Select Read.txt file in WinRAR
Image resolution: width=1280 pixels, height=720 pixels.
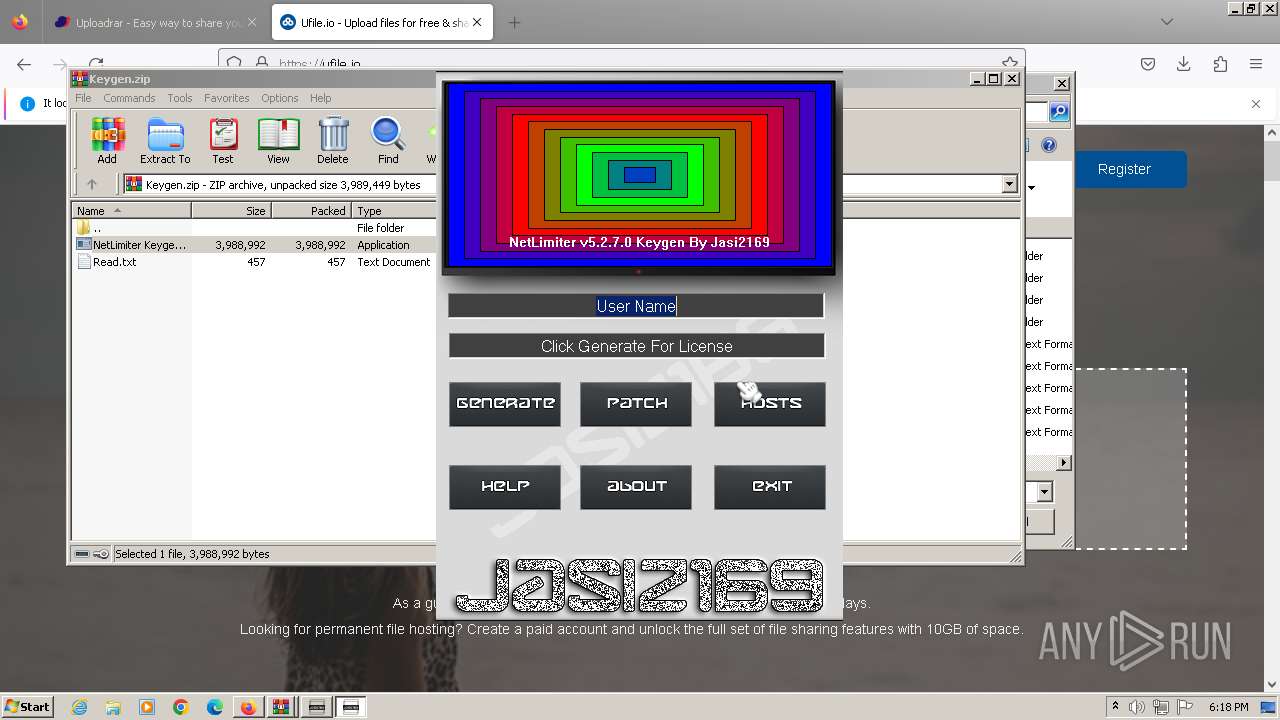click(254, 262)
